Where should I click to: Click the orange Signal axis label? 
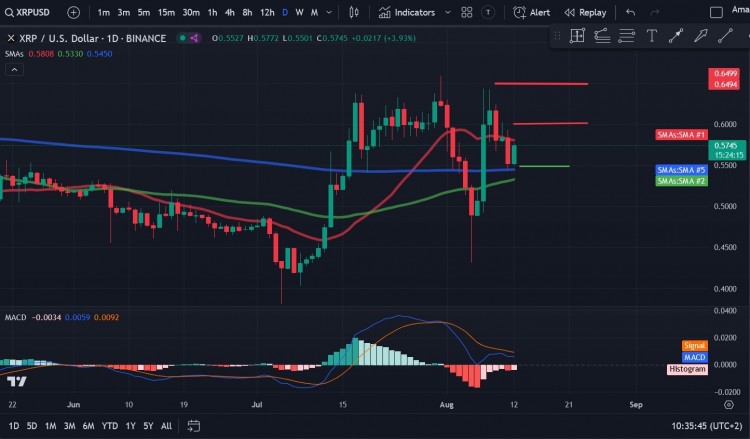pos(695,345)
